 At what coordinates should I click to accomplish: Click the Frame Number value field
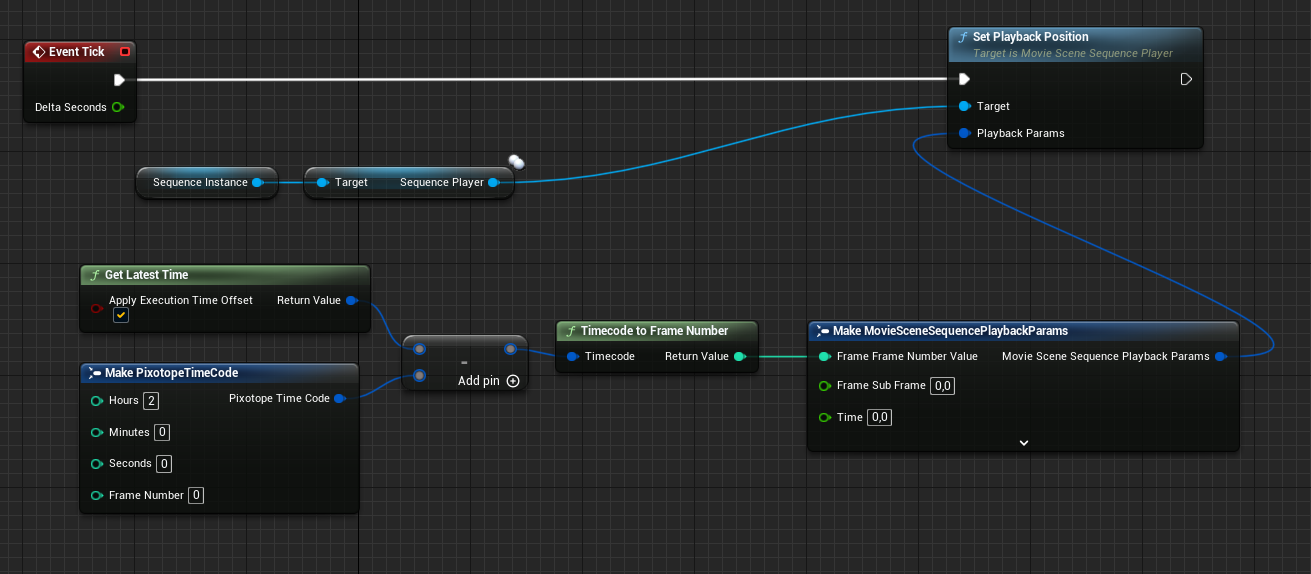(x=196, y=495)
